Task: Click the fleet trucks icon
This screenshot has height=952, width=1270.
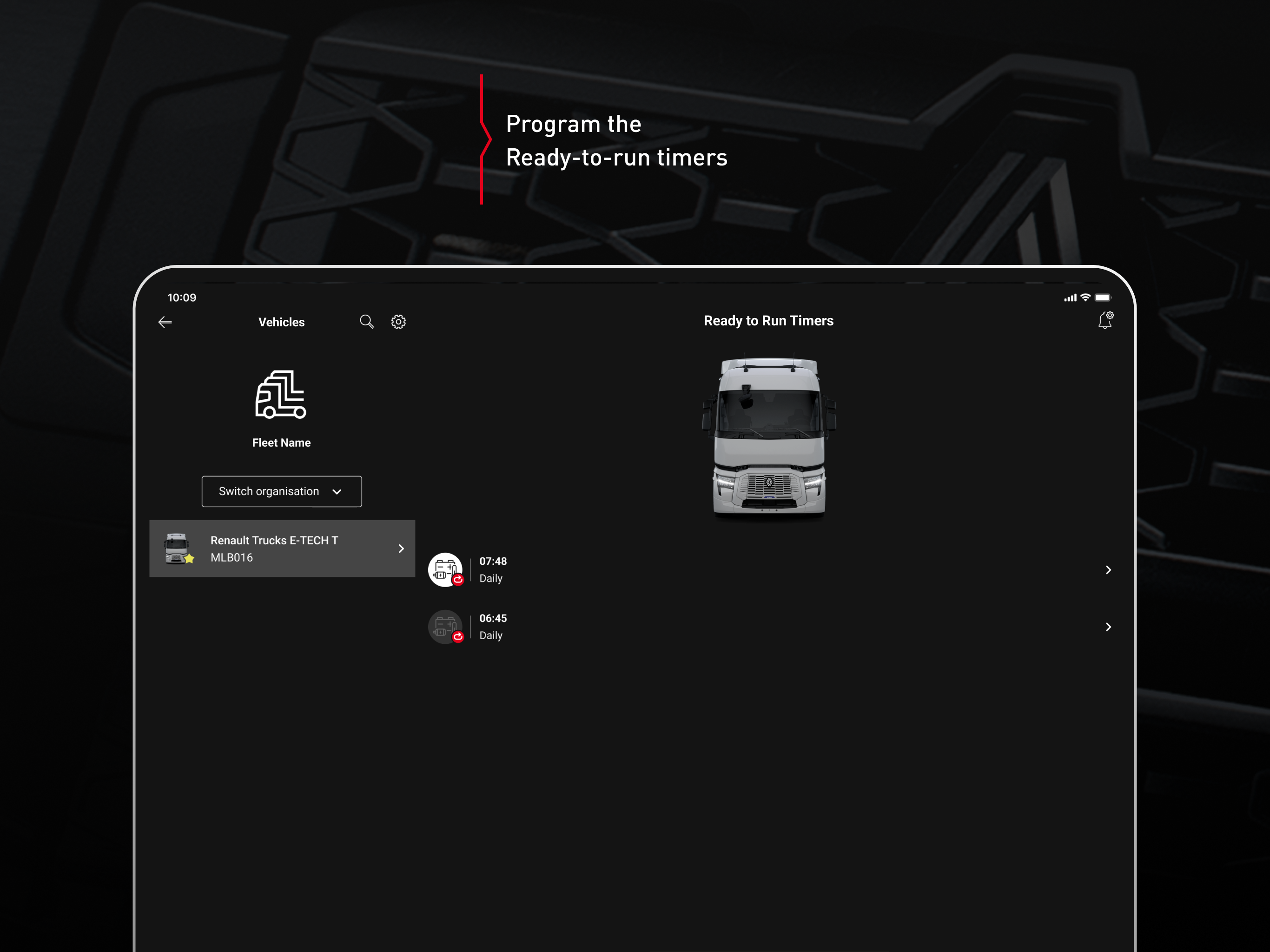Action: click(281, 395)
